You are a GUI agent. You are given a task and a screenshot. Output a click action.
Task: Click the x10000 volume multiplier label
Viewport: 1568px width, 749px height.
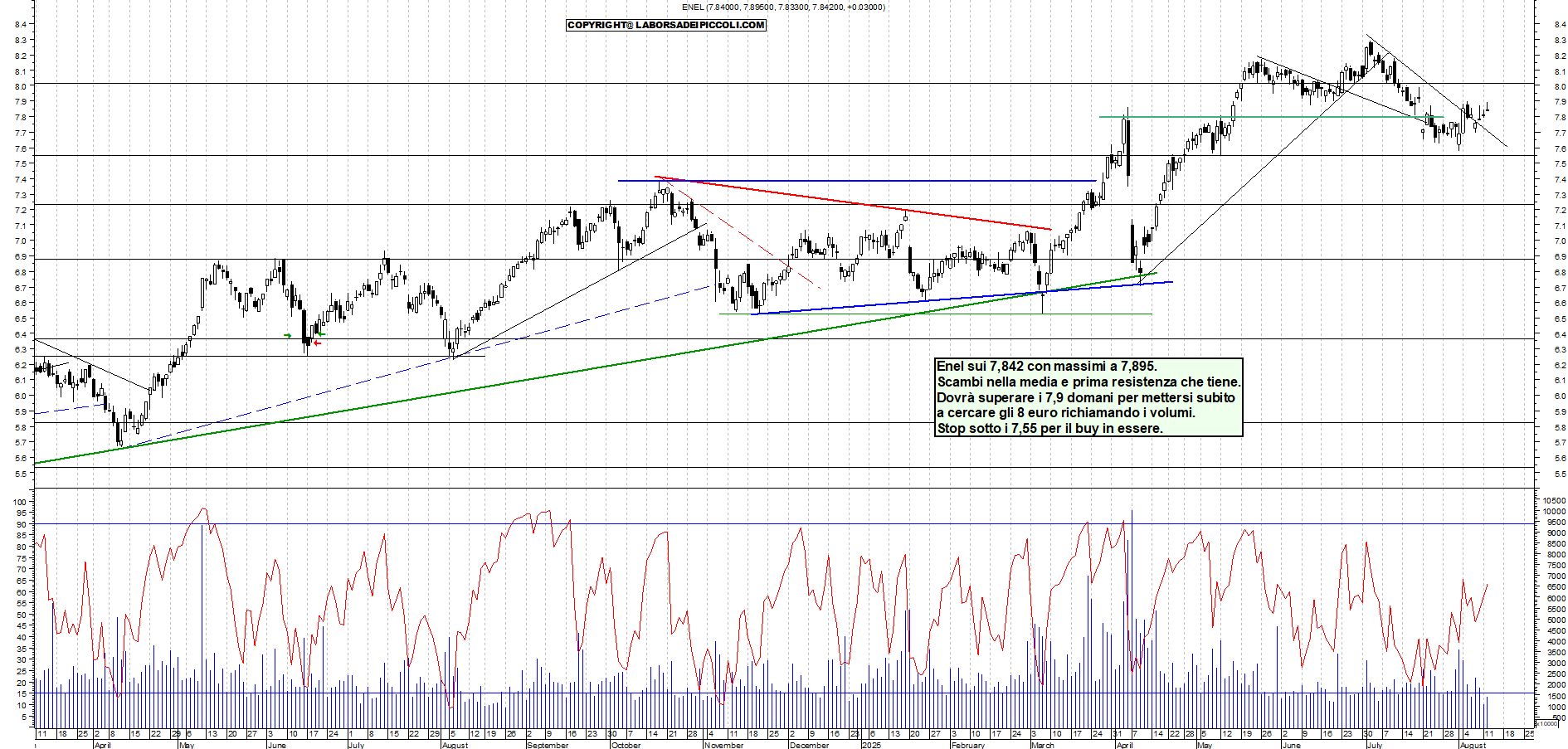click(1547, 723)
